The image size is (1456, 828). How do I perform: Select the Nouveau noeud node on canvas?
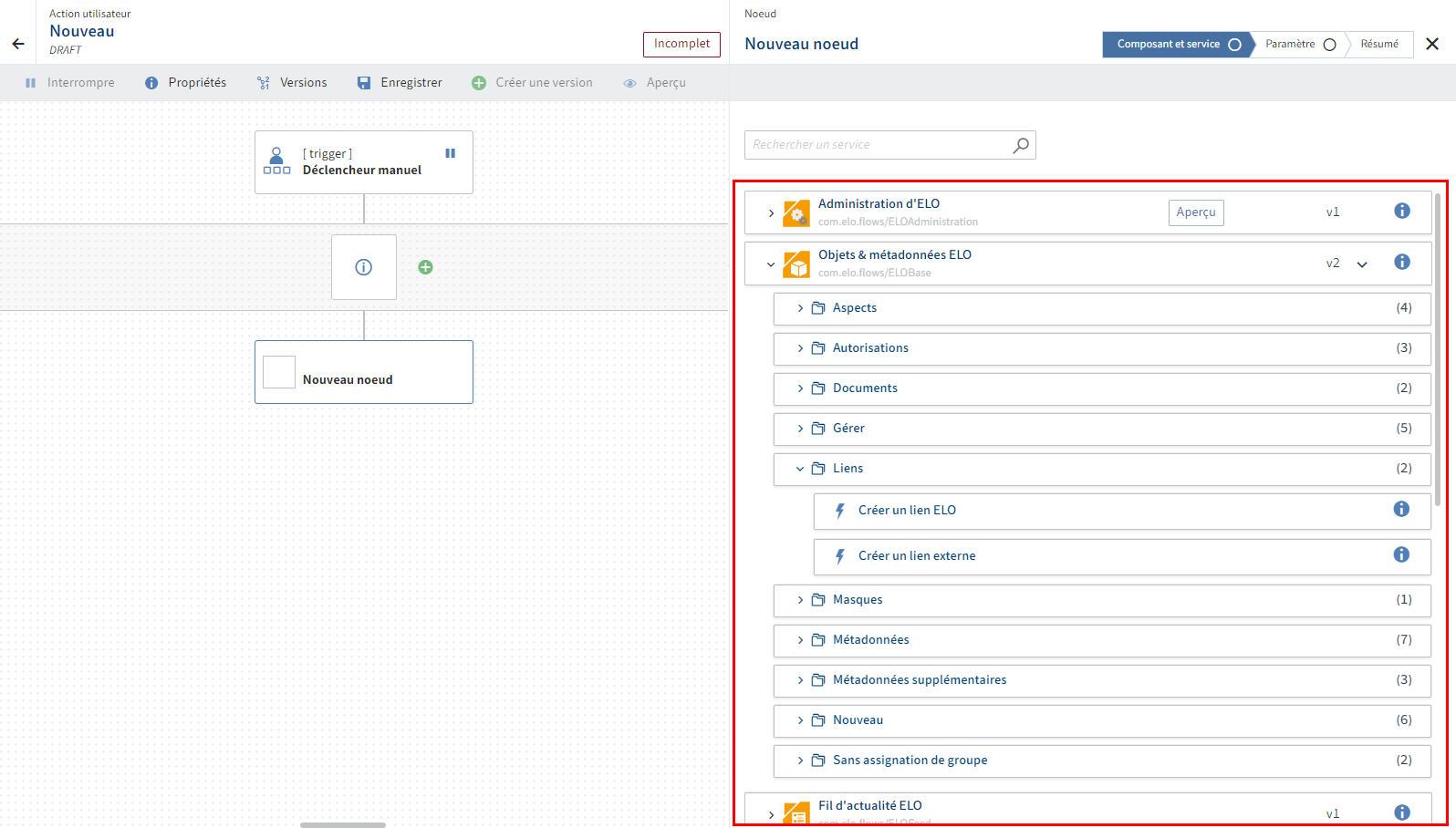click(364, 372)
